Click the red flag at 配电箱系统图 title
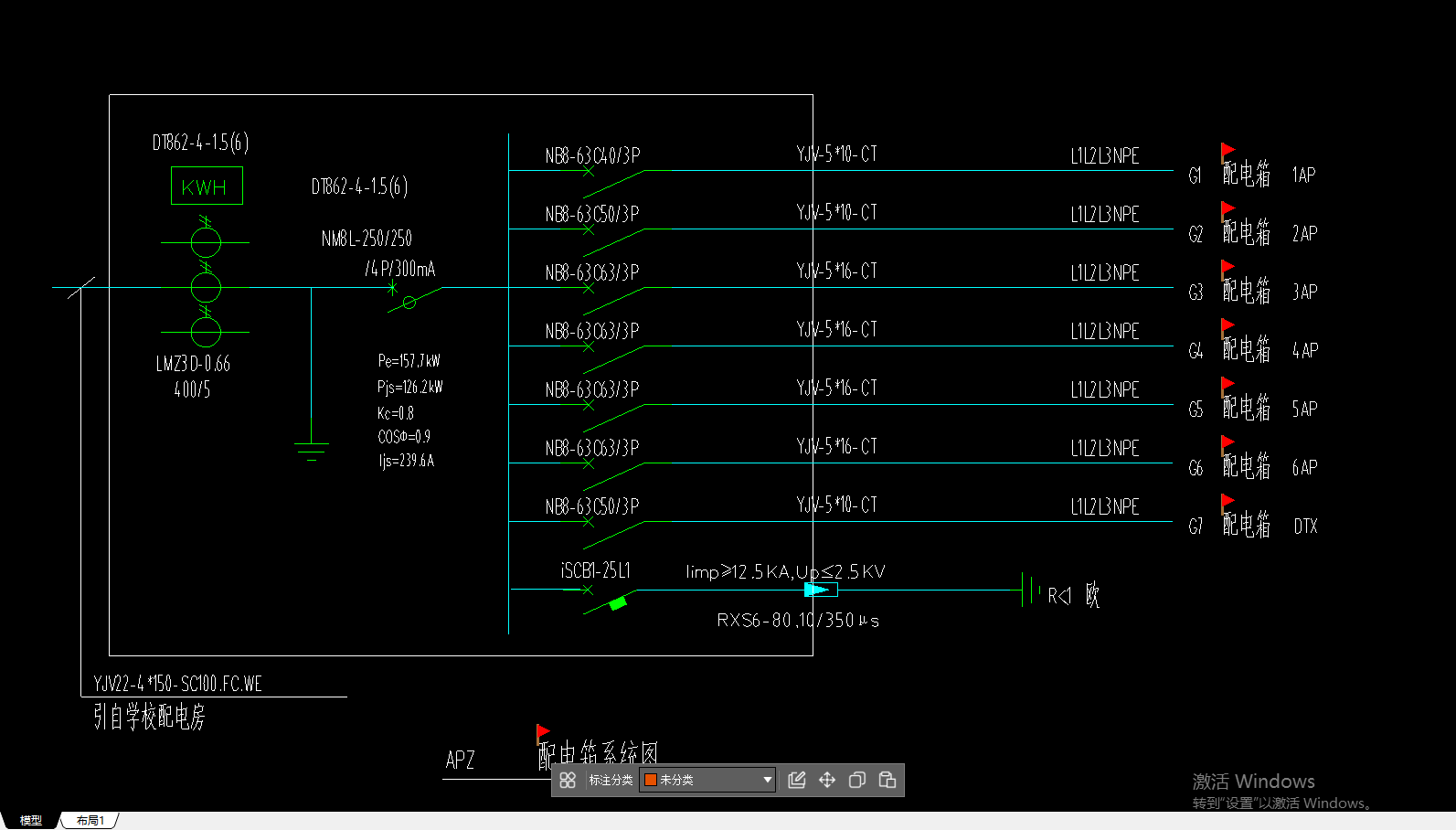 pyautogui.click(x=543, y=733)
